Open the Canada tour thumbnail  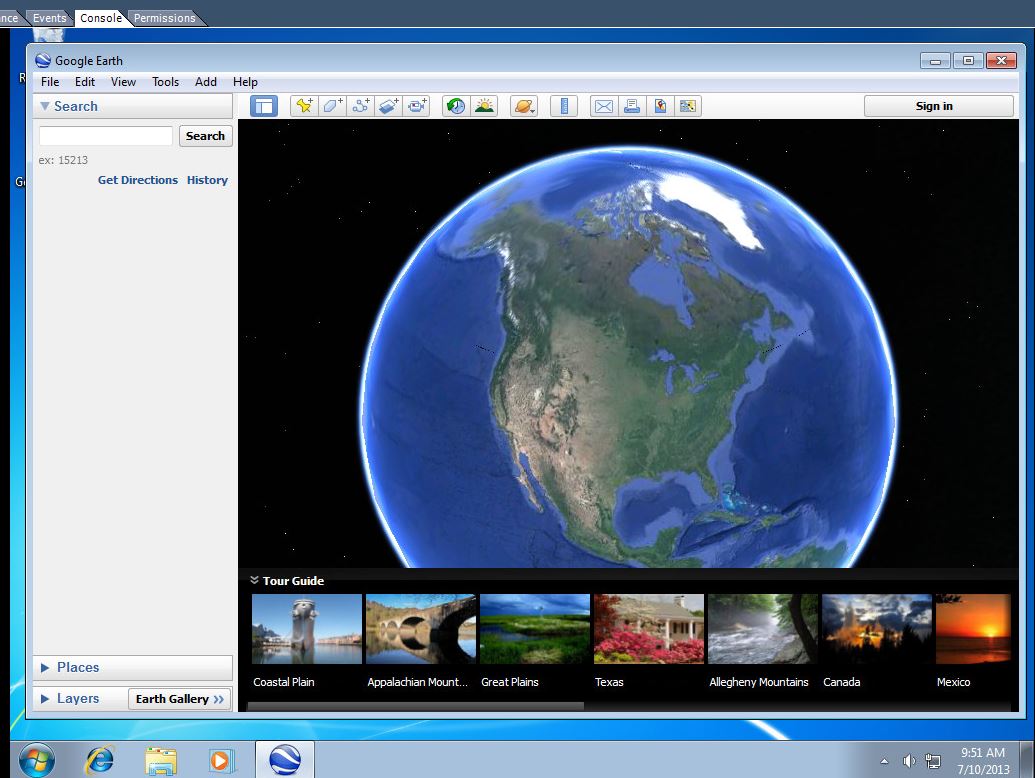[877, 629]
